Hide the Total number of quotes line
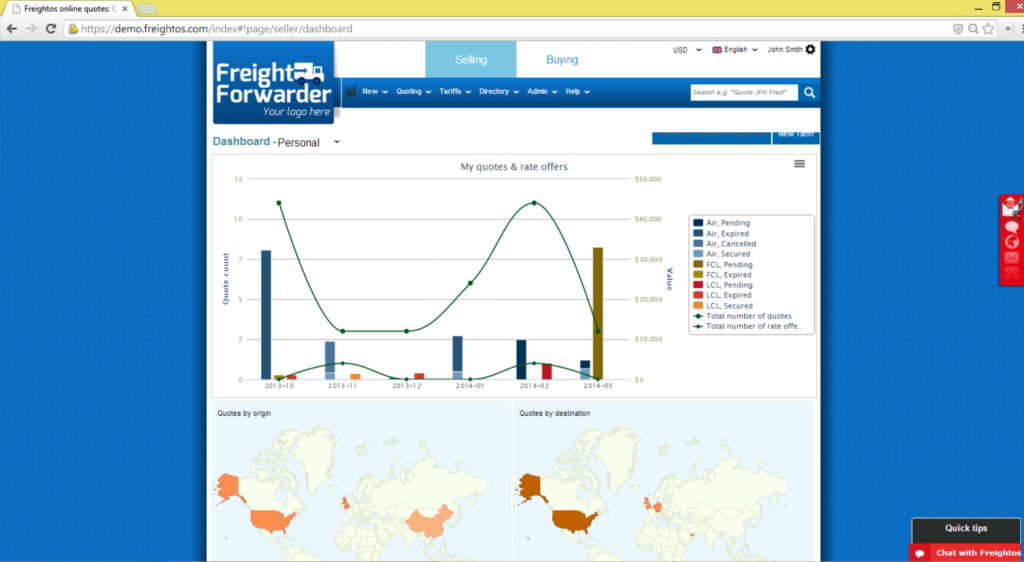1024x562 pixels. tap(748, 316)
